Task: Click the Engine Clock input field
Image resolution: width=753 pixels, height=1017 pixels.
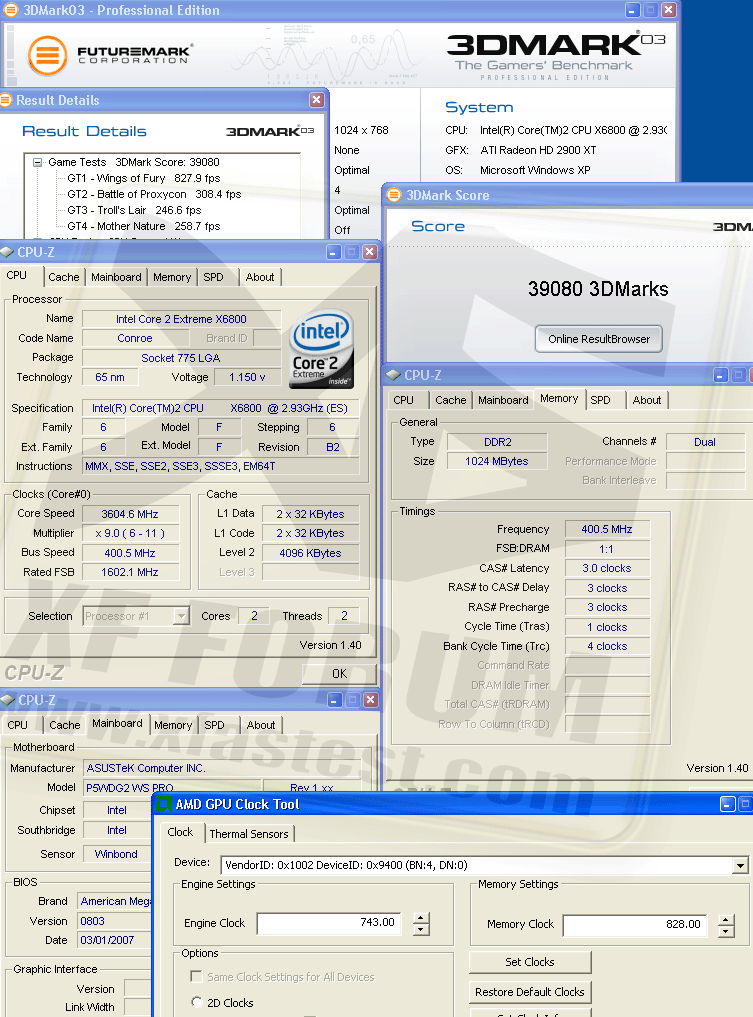Action: (329, 923)
